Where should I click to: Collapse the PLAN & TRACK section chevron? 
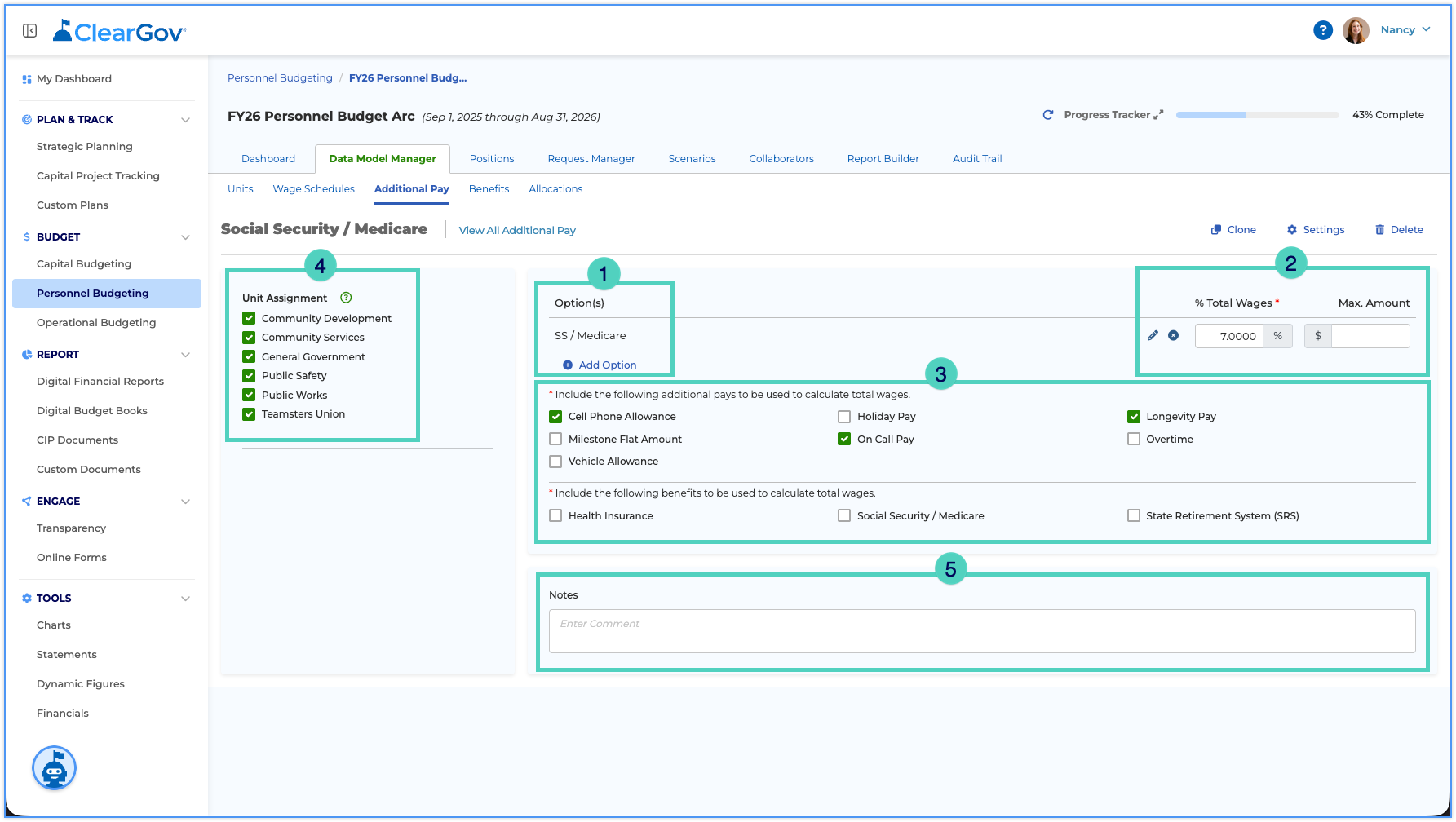(x=185, y=120)
